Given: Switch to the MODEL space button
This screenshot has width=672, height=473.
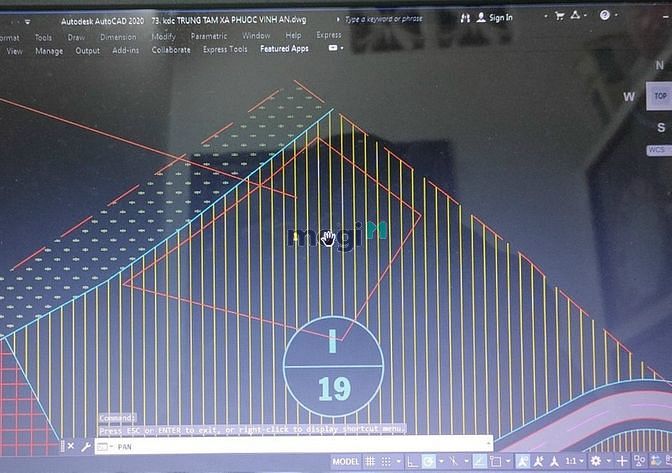Looking at the screenshot, I should point(345,461).
